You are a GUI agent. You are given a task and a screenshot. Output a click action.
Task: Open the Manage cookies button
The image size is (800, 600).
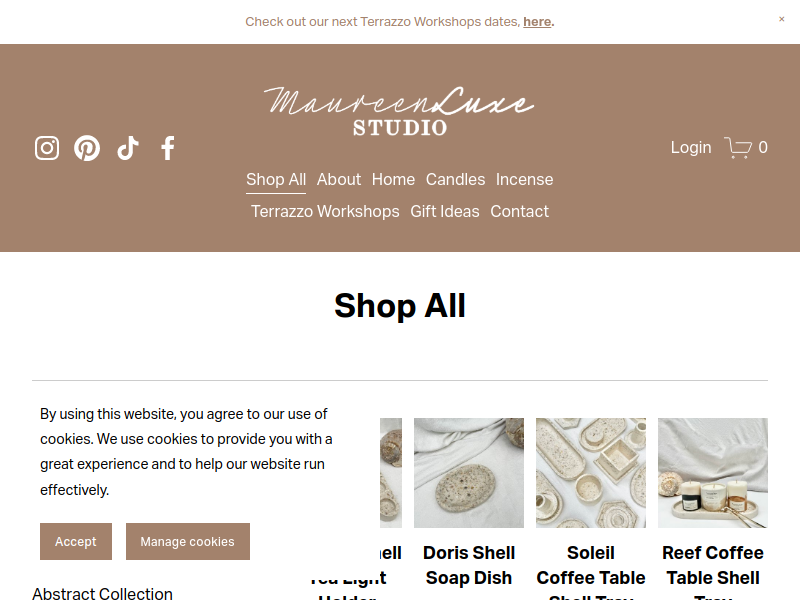coord(188,541)
